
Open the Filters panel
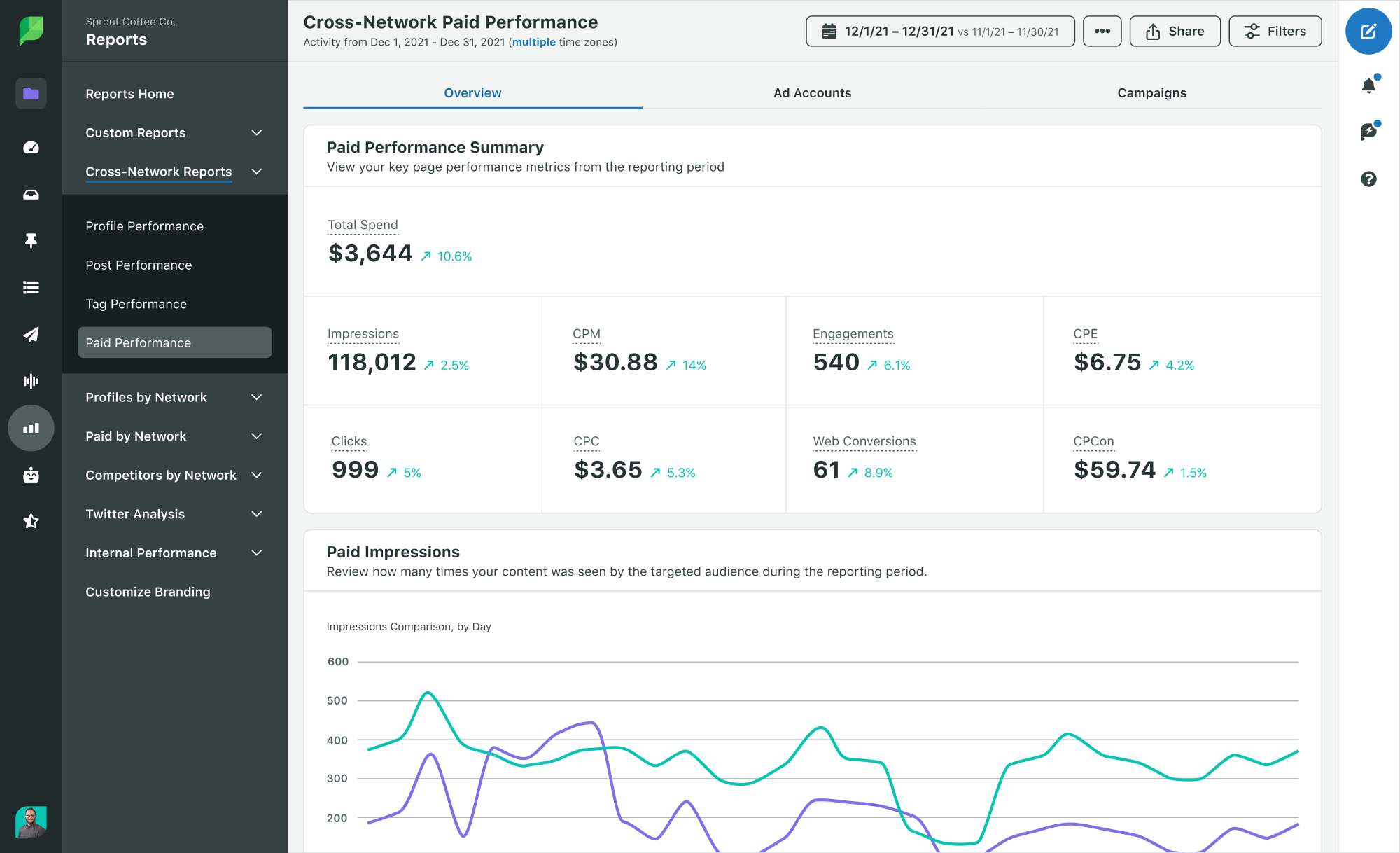tap(1275, 31)
